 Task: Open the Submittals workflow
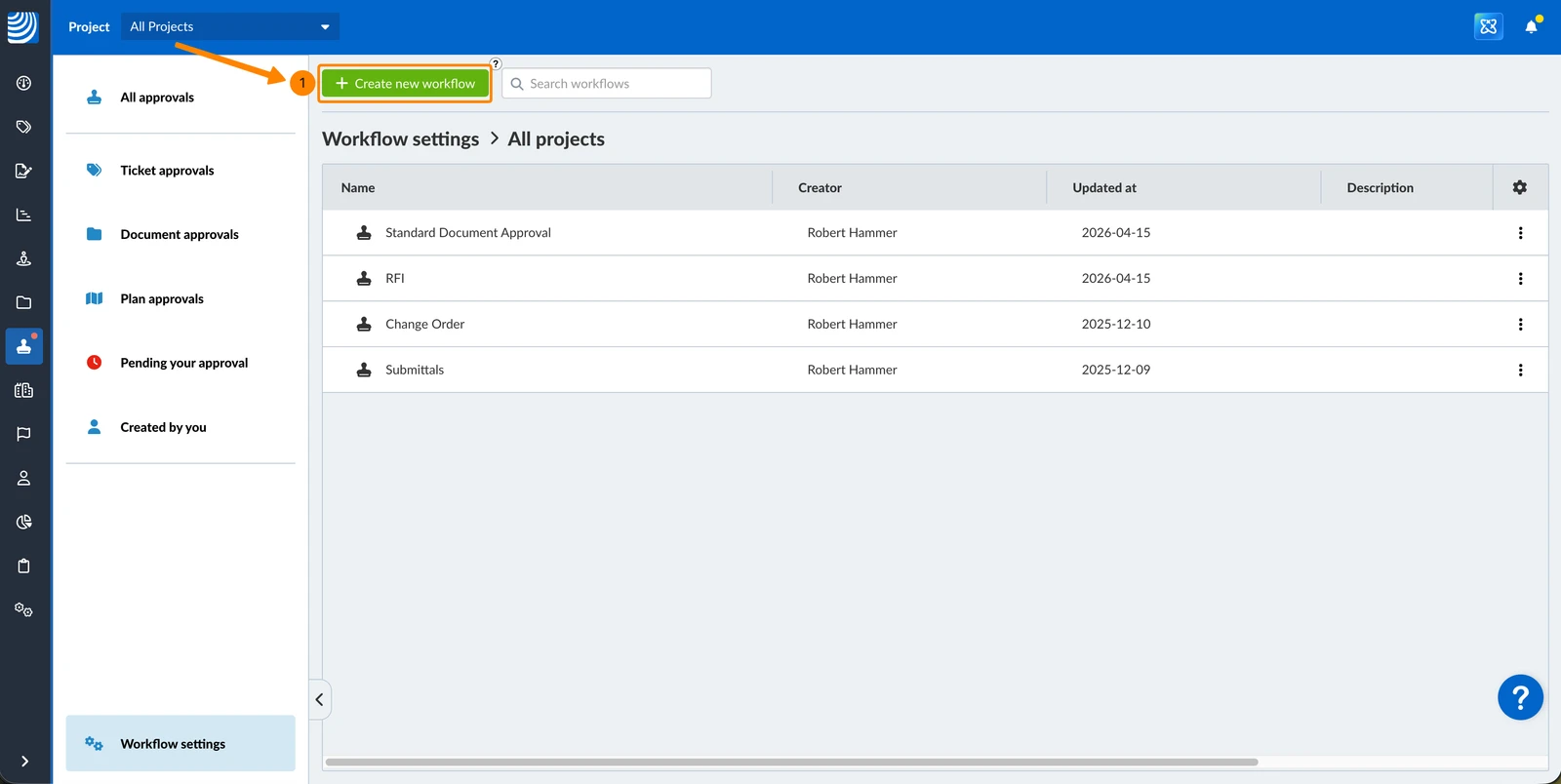click(x=415, y=371)
